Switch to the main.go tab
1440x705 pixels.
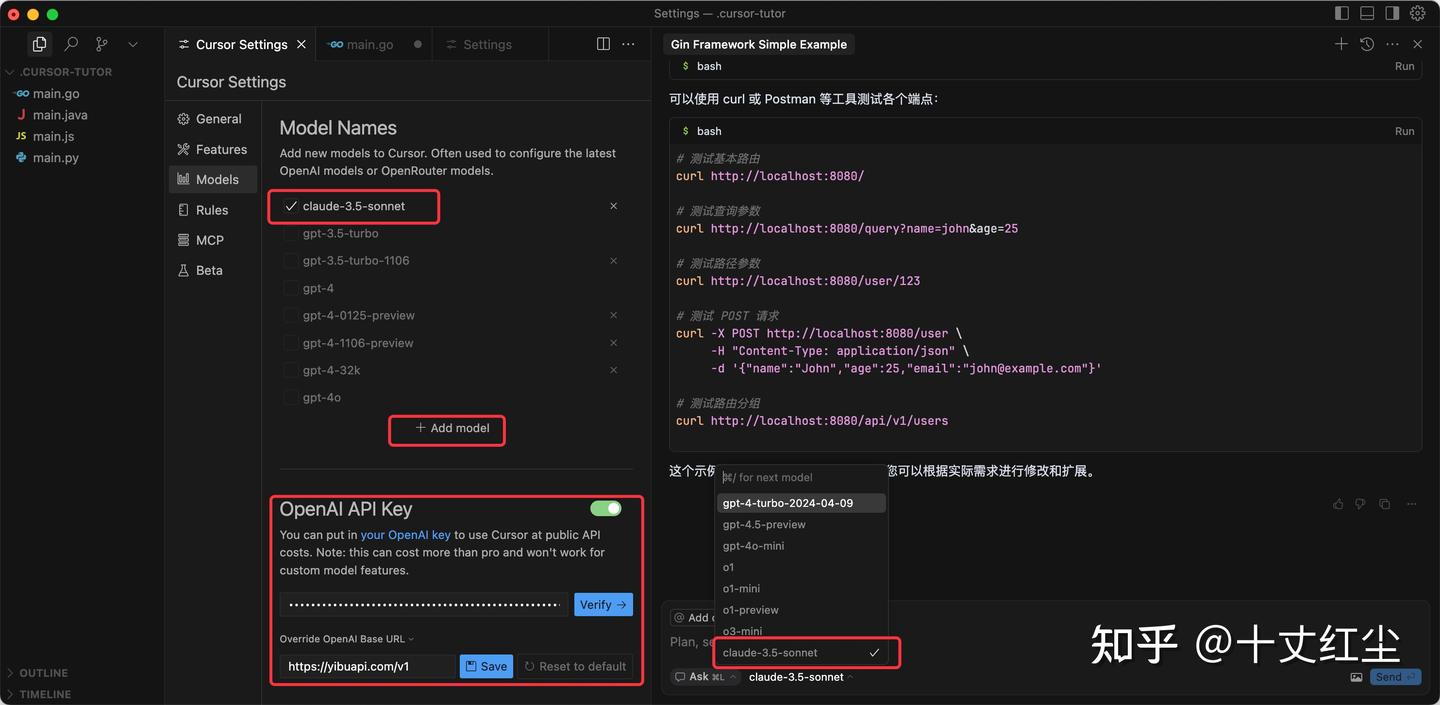[369, 44]
